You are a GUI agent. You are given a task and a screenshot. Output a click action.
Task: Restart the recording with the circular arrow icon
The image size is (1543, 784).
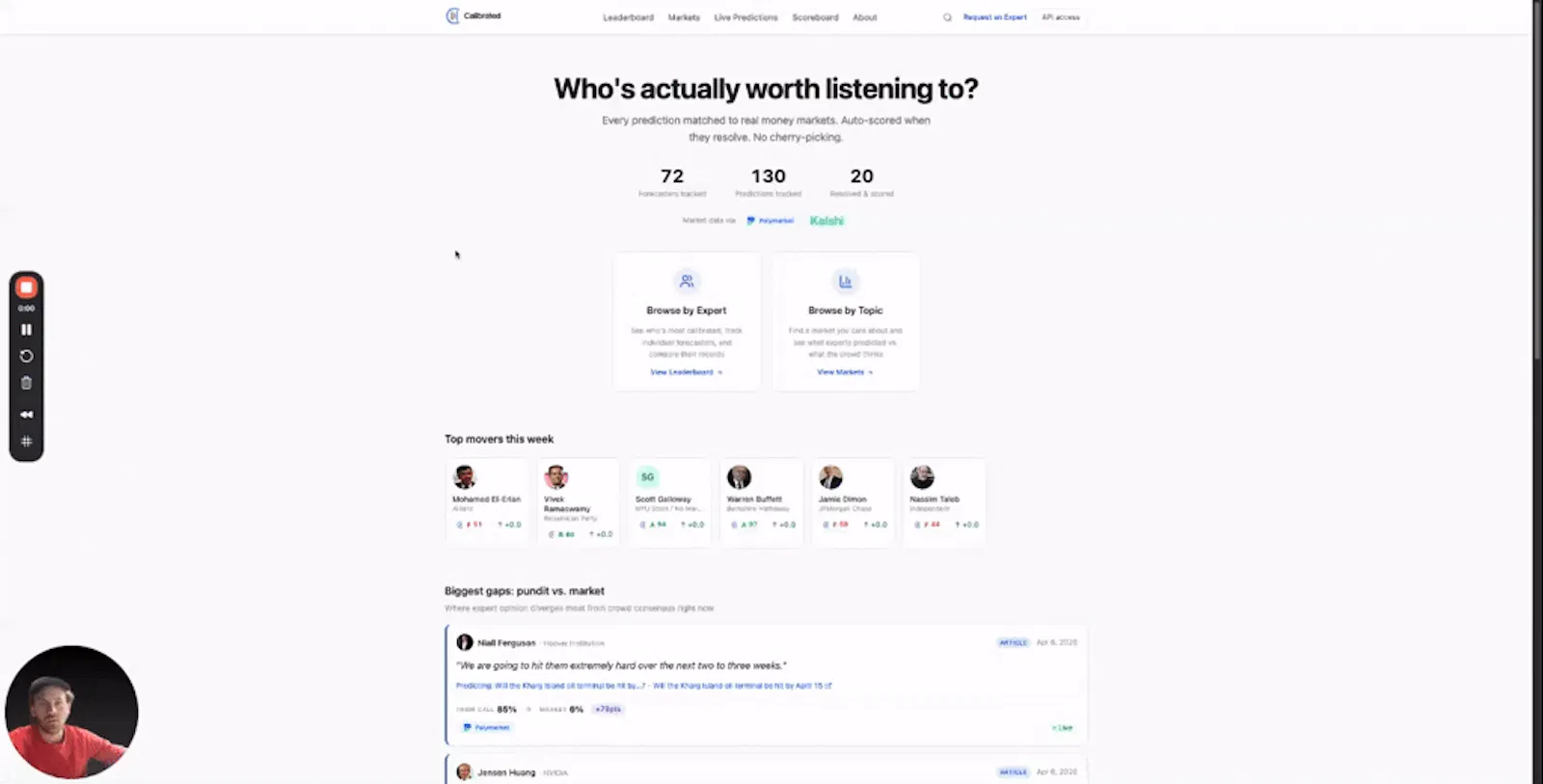click(x=26, y=356)
